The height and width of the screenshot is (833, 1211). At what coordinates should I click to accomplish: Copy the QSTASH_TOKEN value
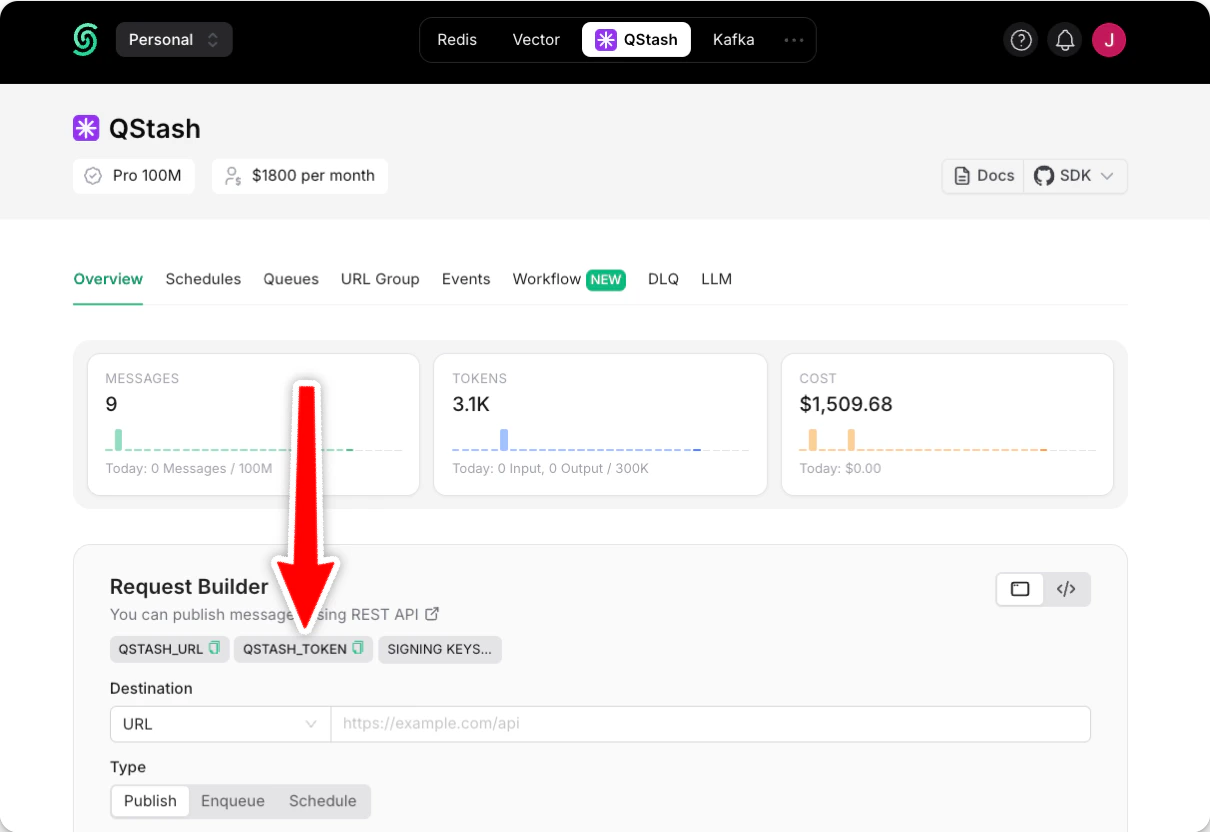[x=358, y=649]
